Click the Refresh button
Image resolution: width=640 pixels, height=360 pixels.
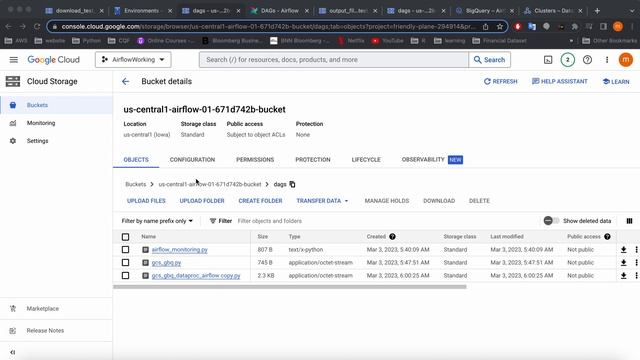pos(500,82)
